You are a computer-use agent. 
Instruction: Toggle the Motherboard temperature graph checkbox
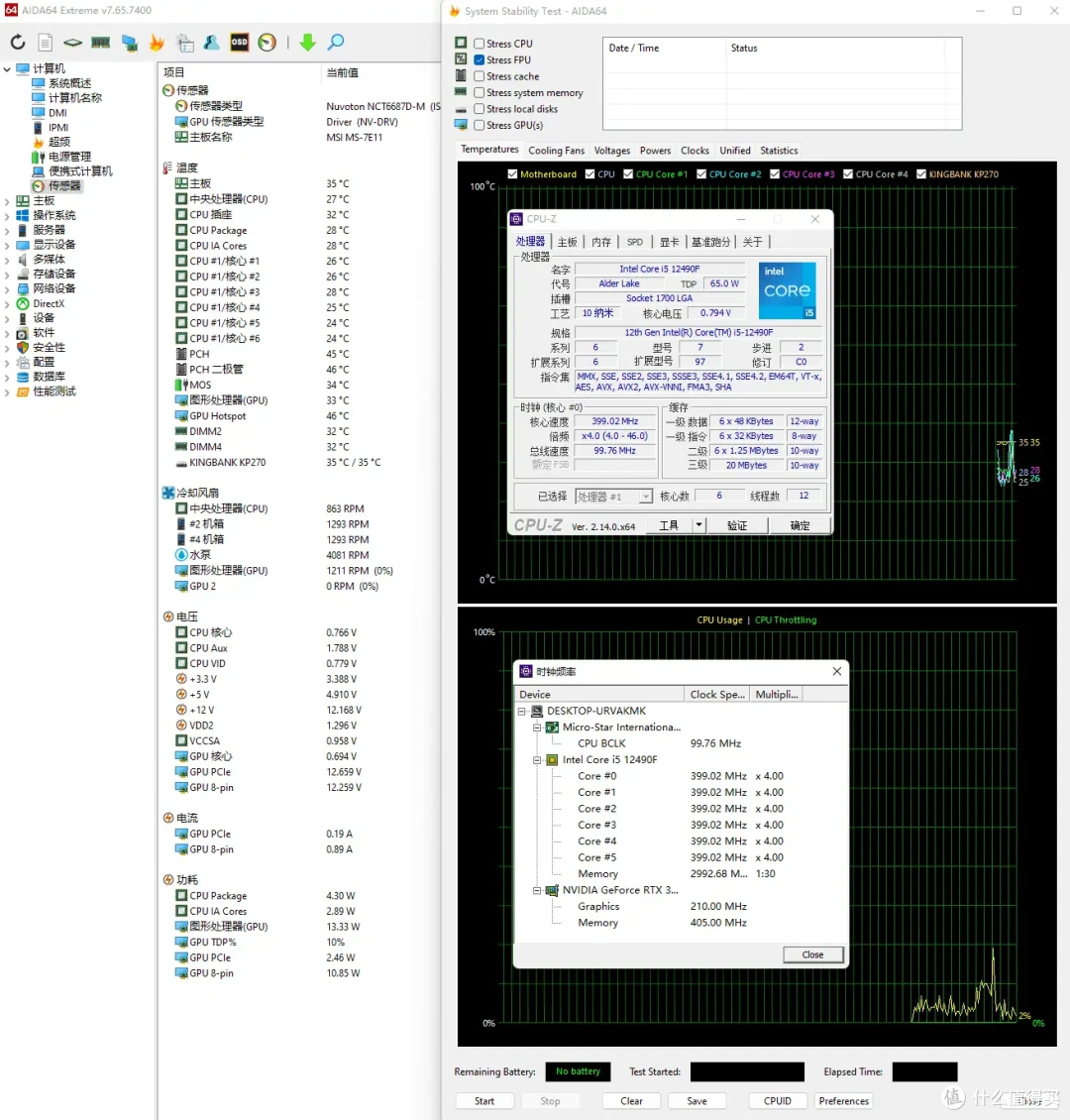coord(512,174)
